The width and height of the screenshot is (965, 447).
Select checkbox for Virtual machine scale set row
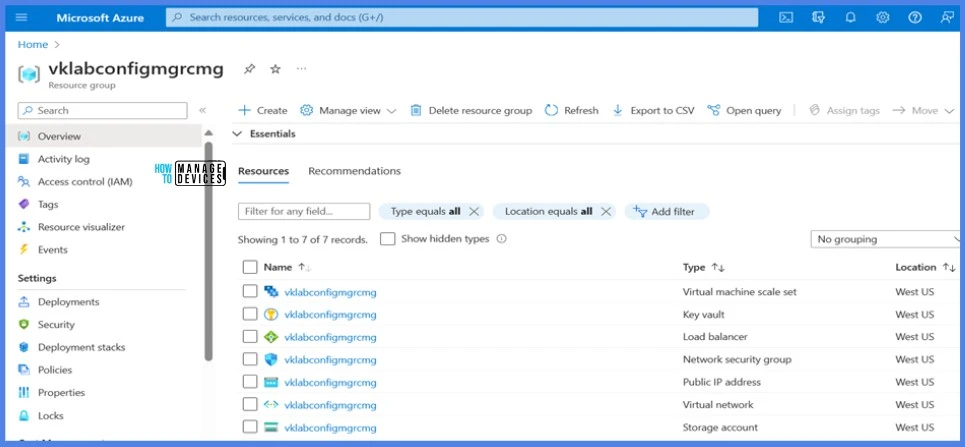250,291
